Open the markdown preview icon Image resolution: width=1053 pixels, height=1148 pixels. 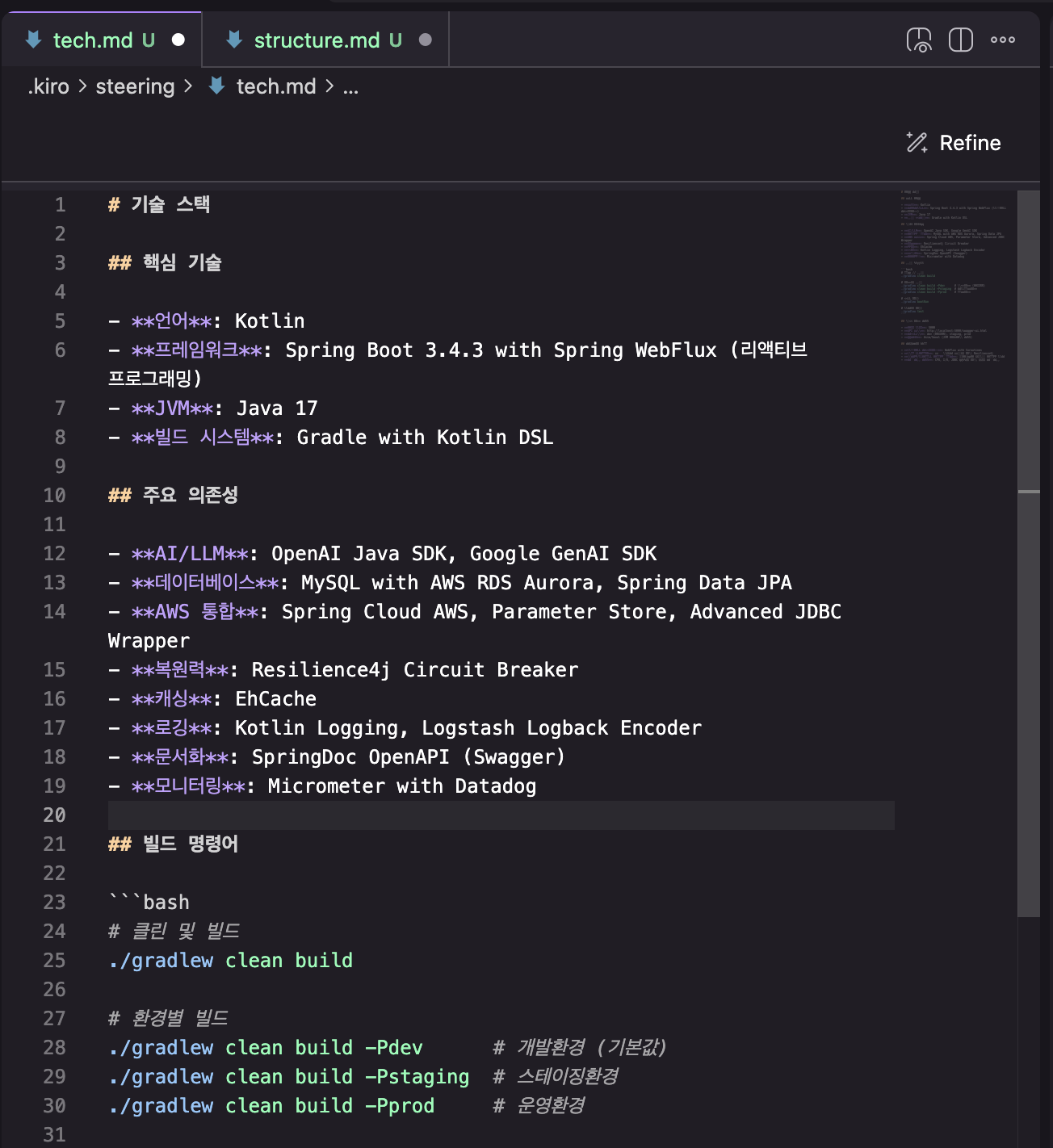(x=919, y=40)
